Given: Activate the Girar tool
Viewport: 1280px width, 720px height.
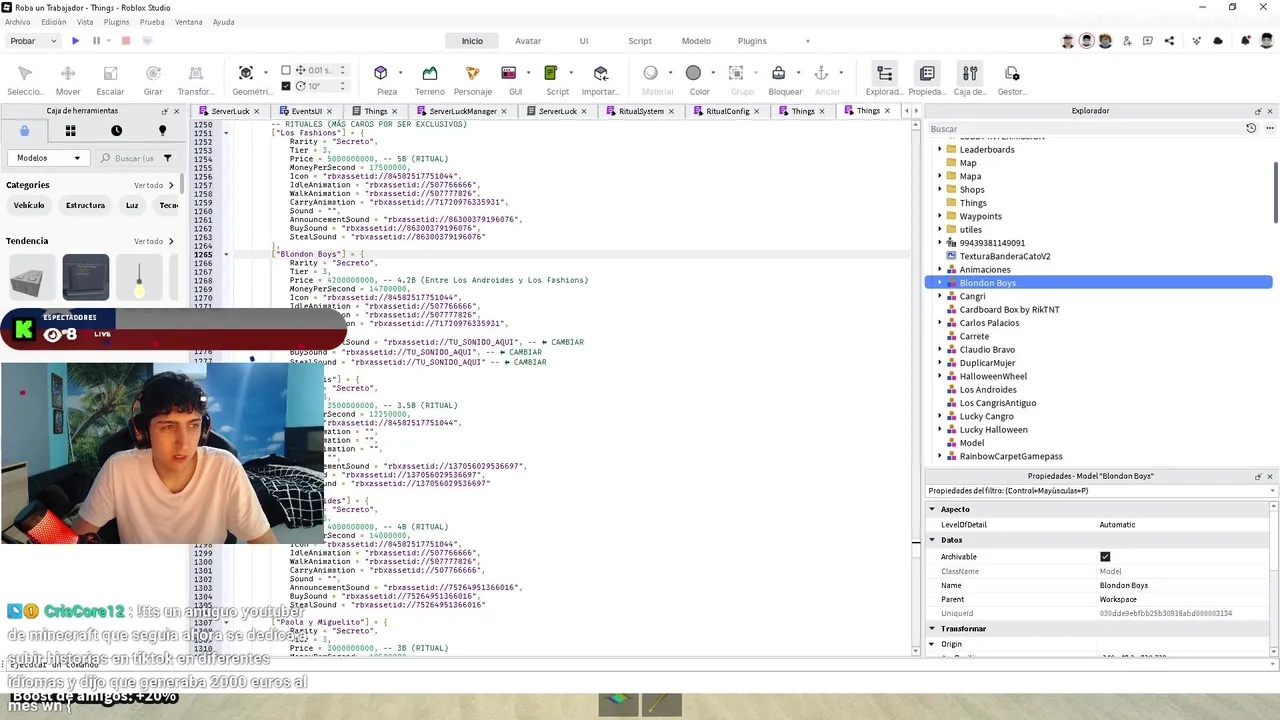Looking at the screenshot, I should (x=153, y=81).
